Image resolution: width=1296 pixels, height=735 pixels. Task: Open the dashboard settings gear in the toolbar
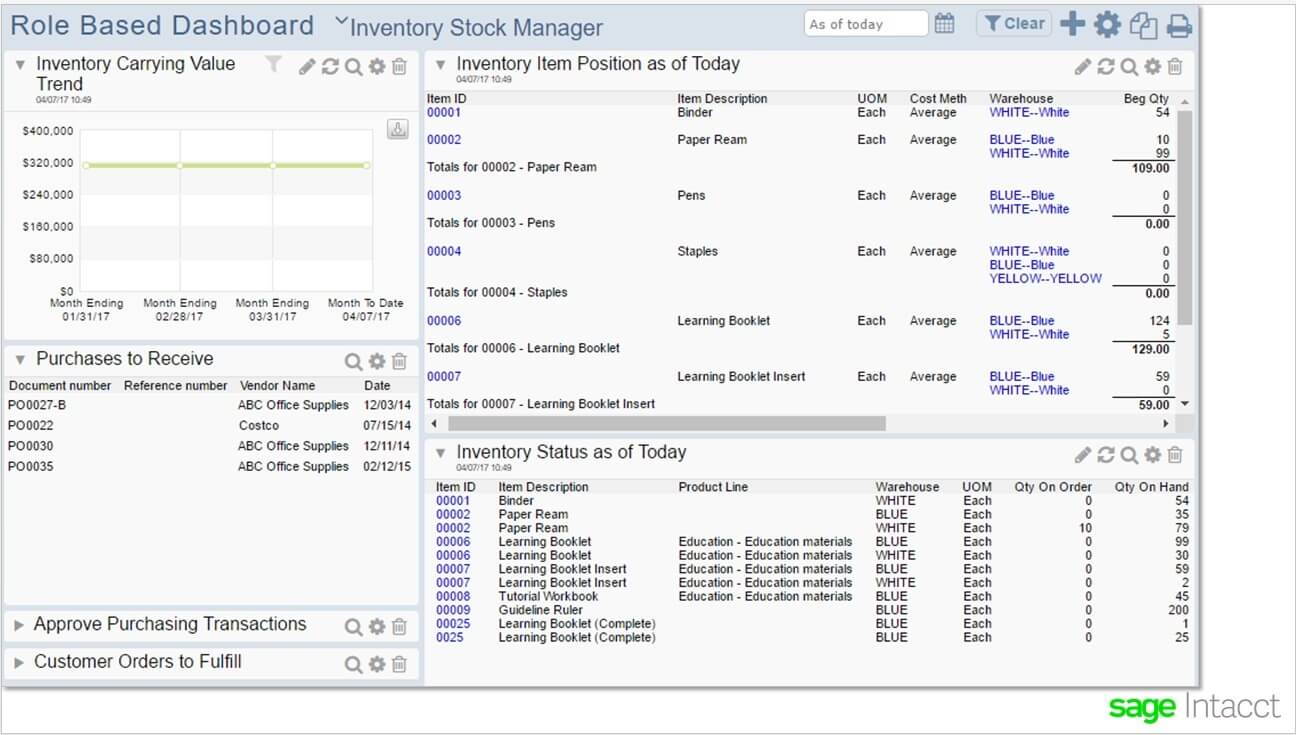click(x=1106, y=23)
